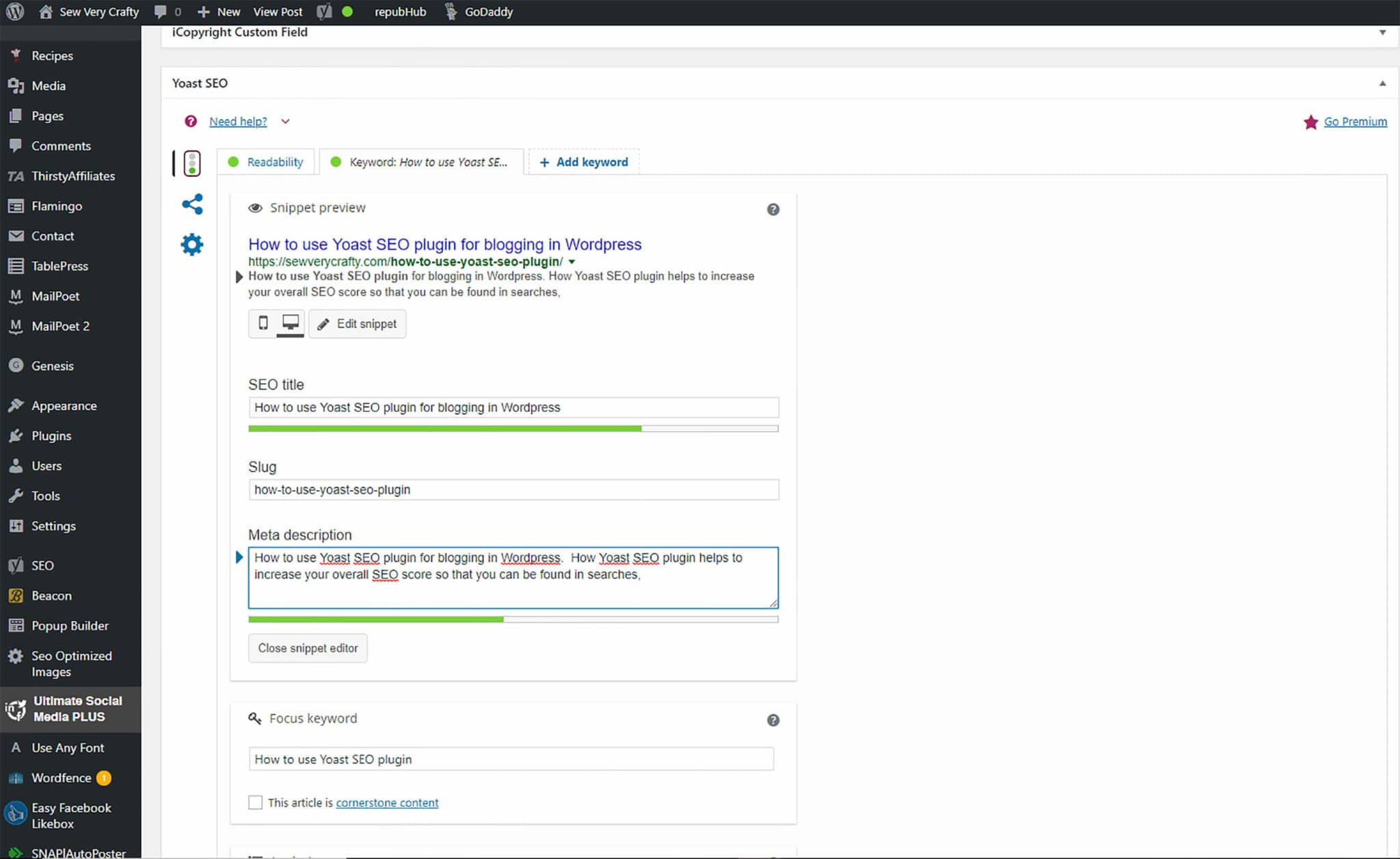
Task: Switch to desktop snippet preview
Action: [x=291, y=323]
